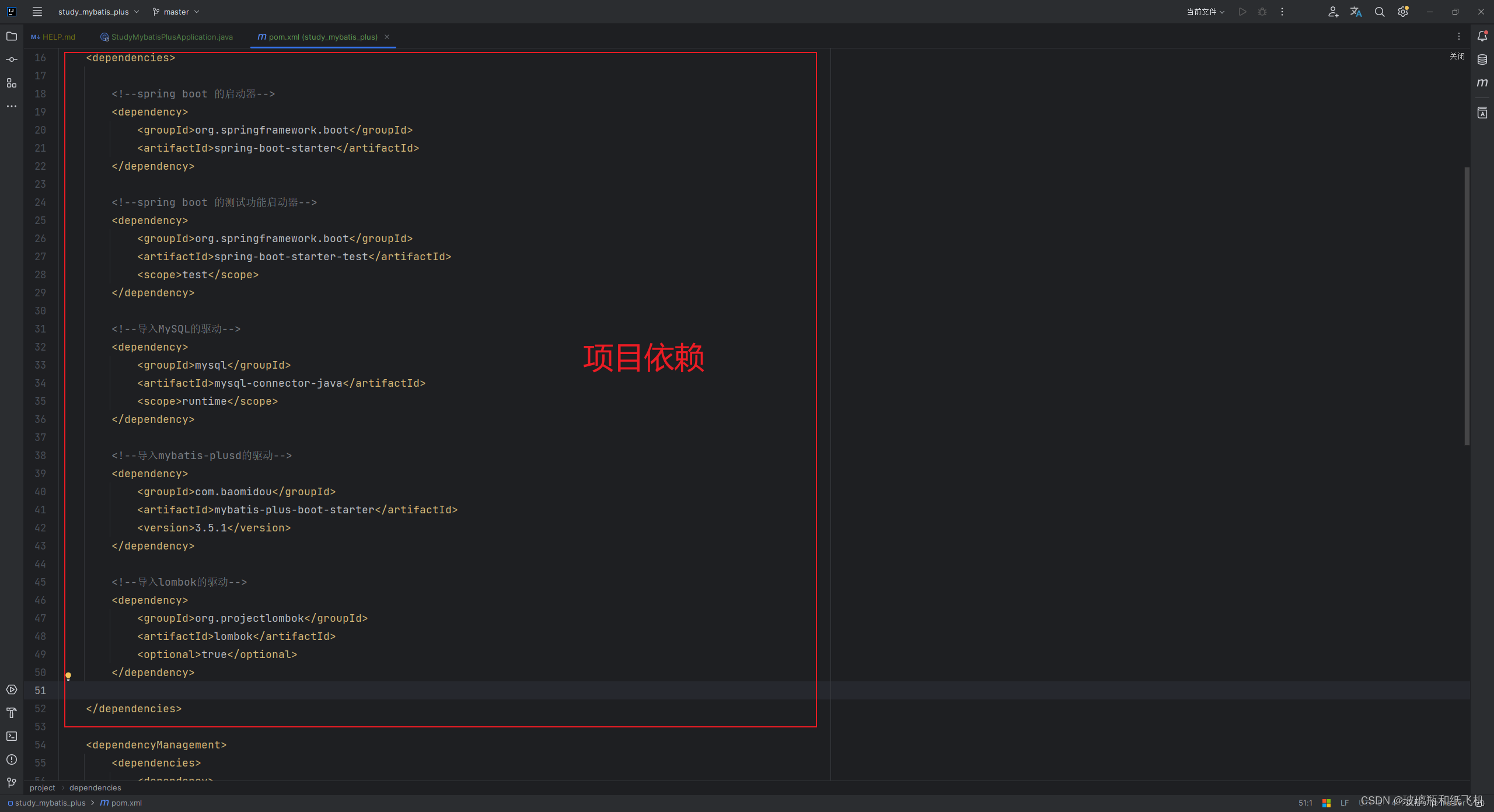Viewport: 1494px width, 812px height.
Task: Open the Structure tool window
Action: pos(12,83)
